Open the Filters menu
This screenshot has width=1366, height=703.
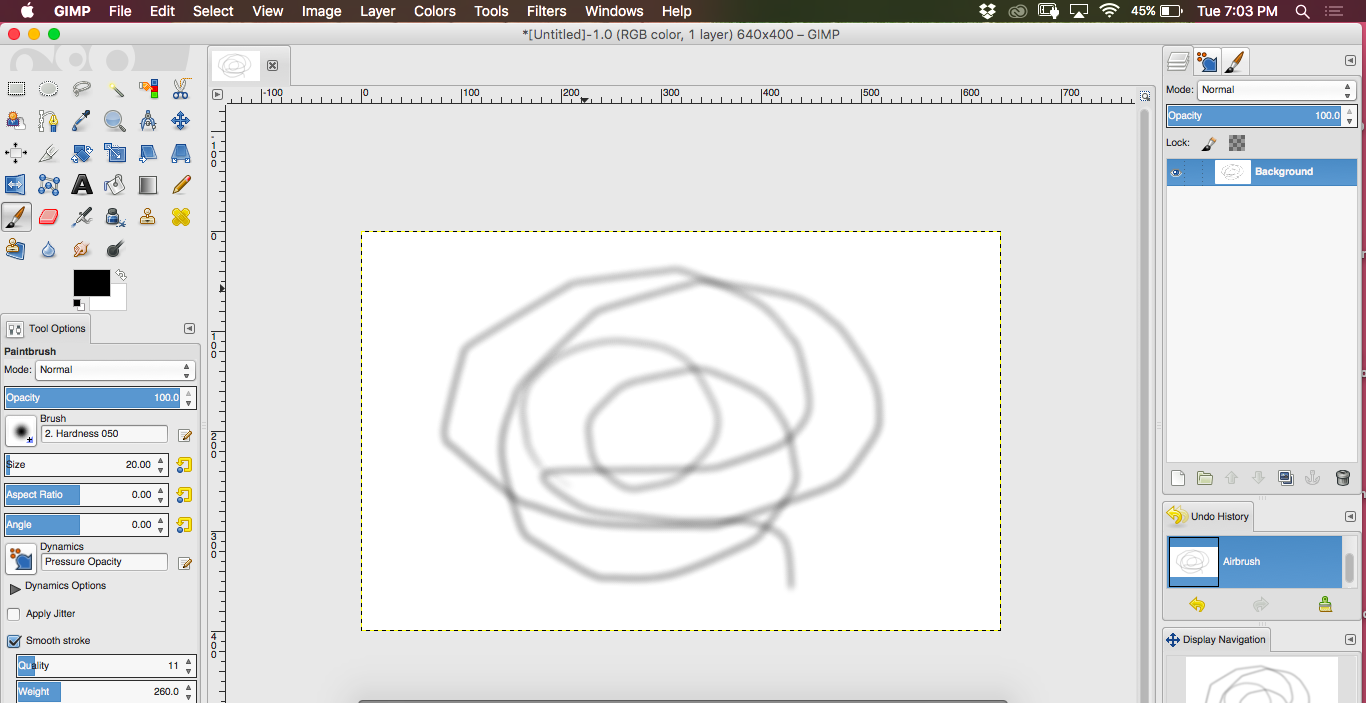(546, 11)
